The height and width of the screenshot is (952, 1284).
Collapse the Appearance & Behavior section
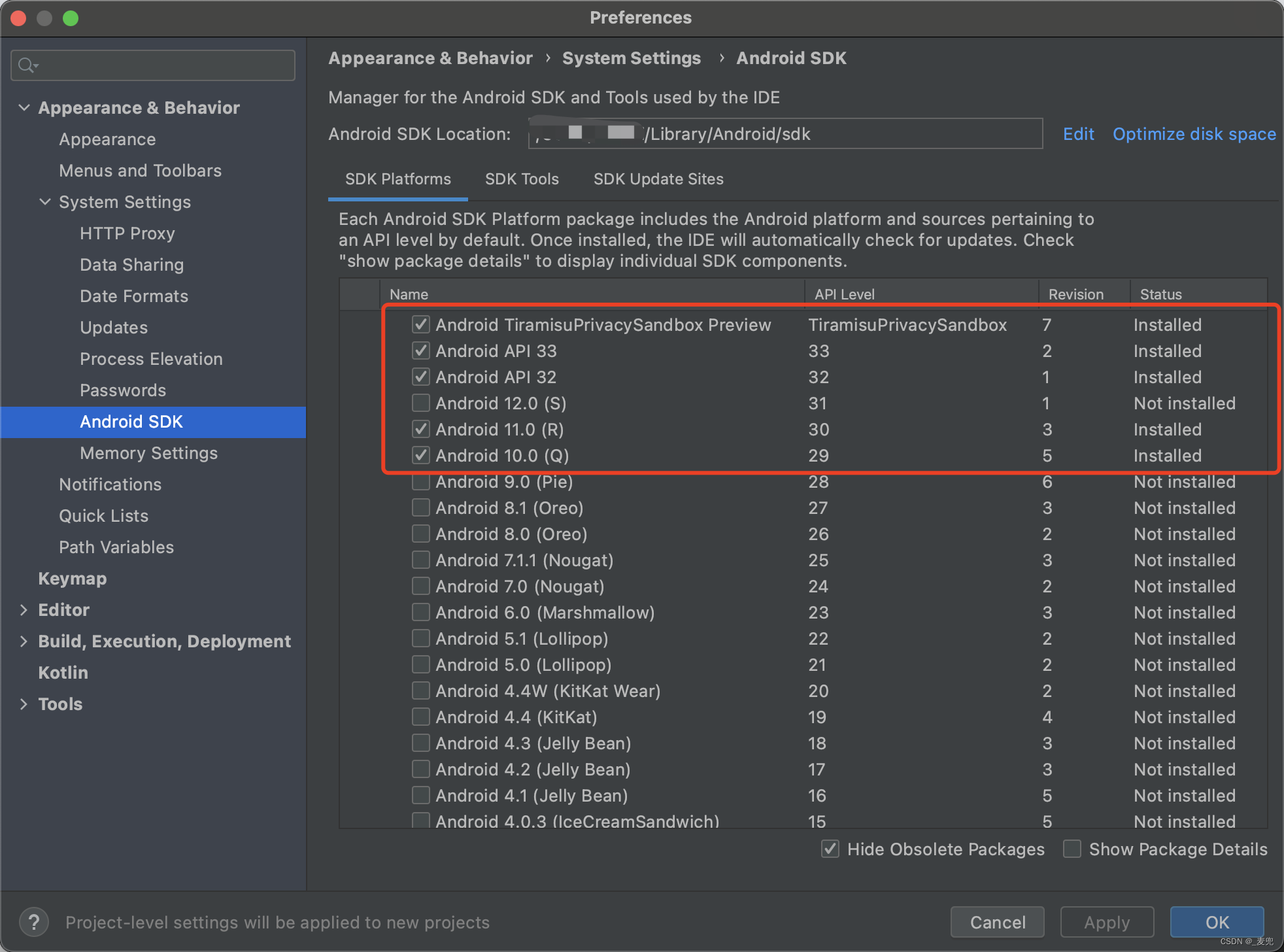point(24,107)
